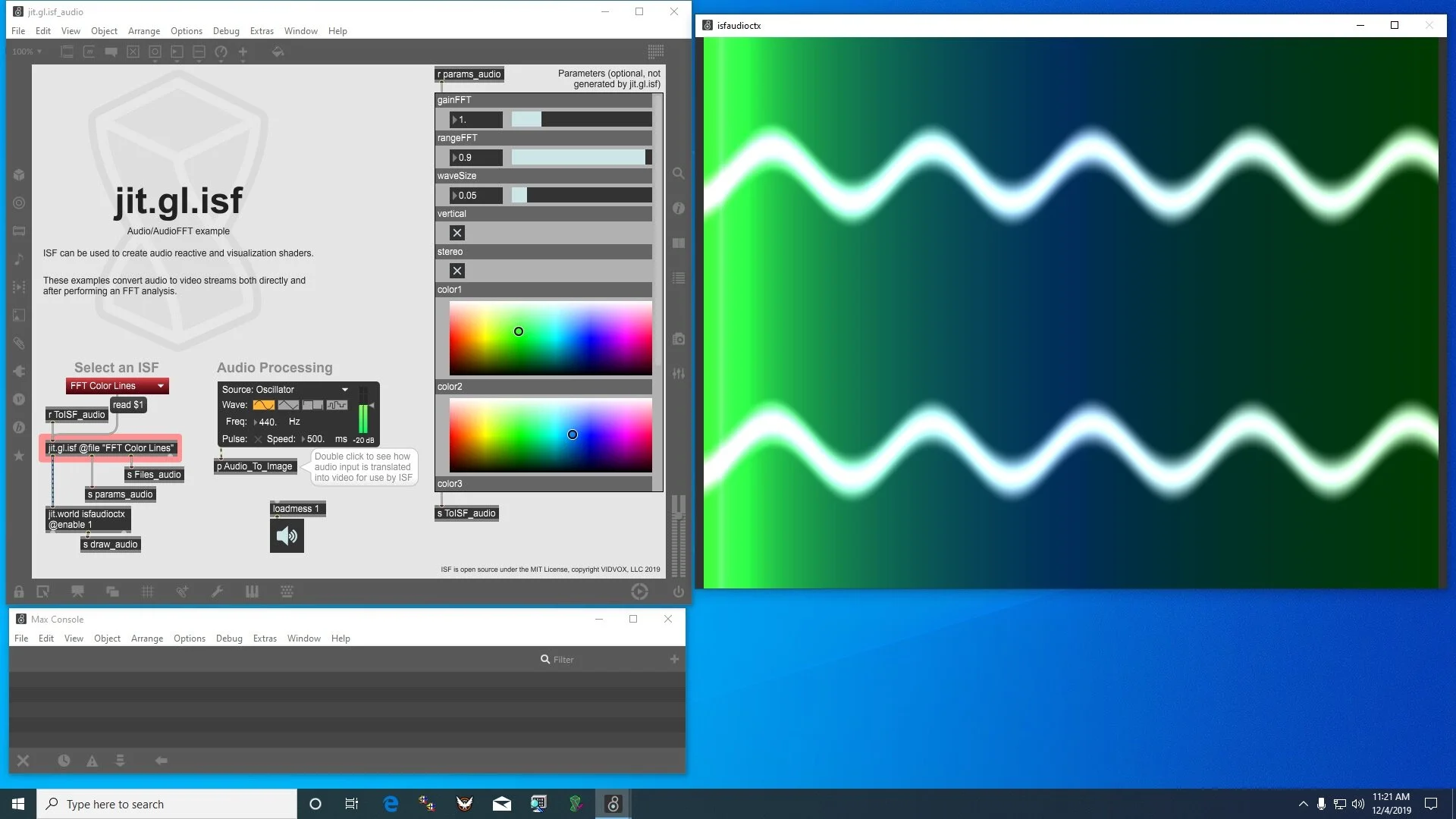Click the add-object plus toolbar dropdown
This screenshot has width=1456, height=819.
[243, 52]
